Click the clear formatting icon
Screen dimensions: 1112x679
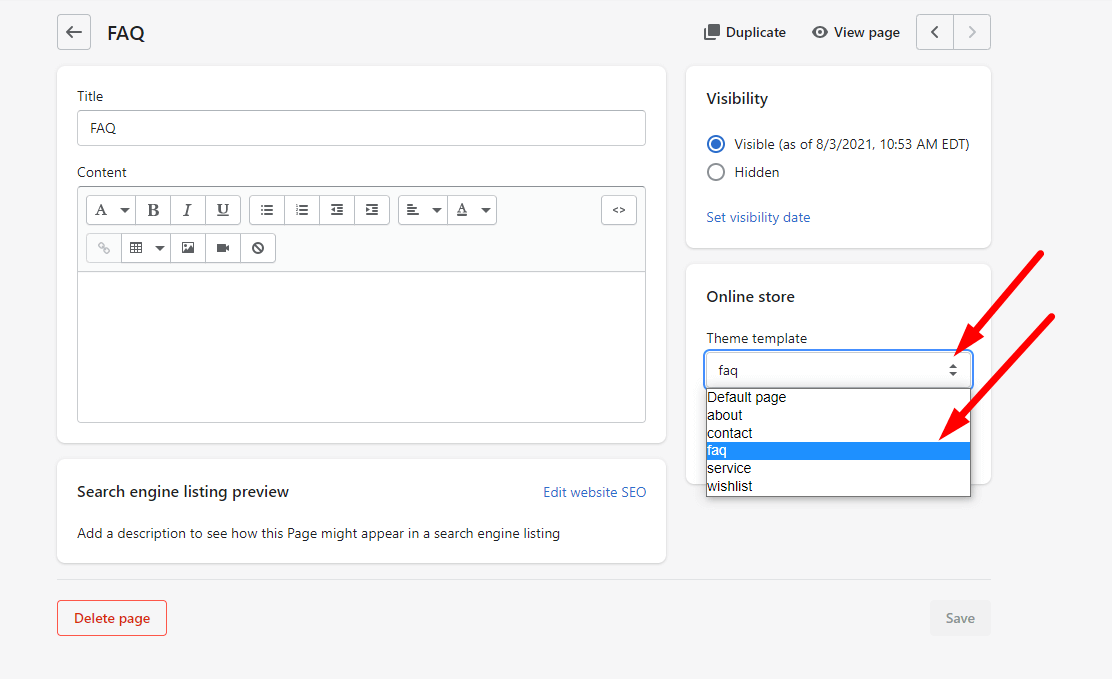258,248
